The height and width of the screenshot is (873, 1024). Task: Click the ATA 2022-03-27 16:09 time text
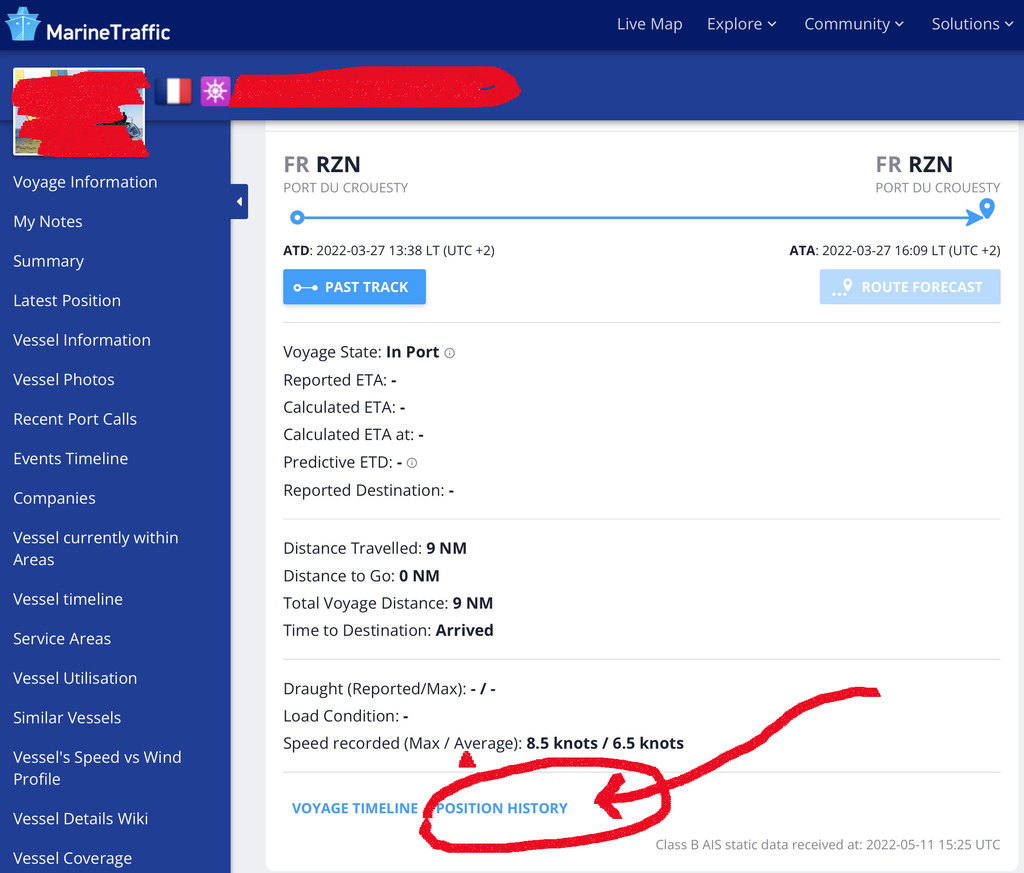pyautogui.click(x=895, y=251)
